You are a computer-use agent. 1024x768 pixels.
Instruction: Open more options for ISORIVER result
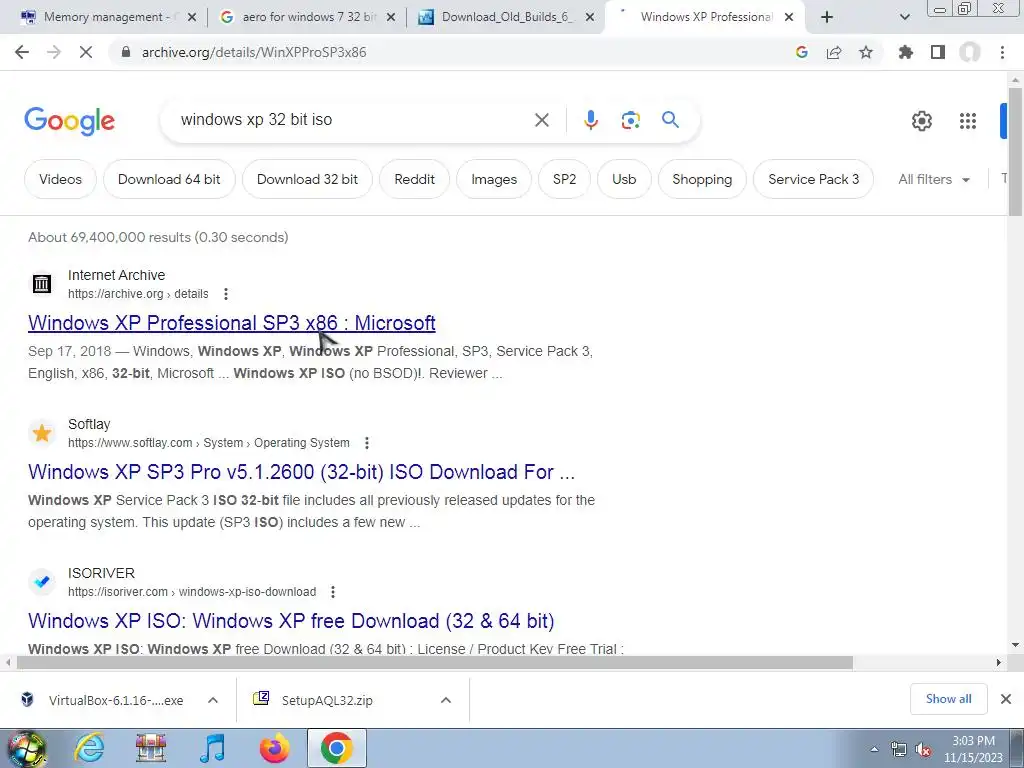click(333, 592)
